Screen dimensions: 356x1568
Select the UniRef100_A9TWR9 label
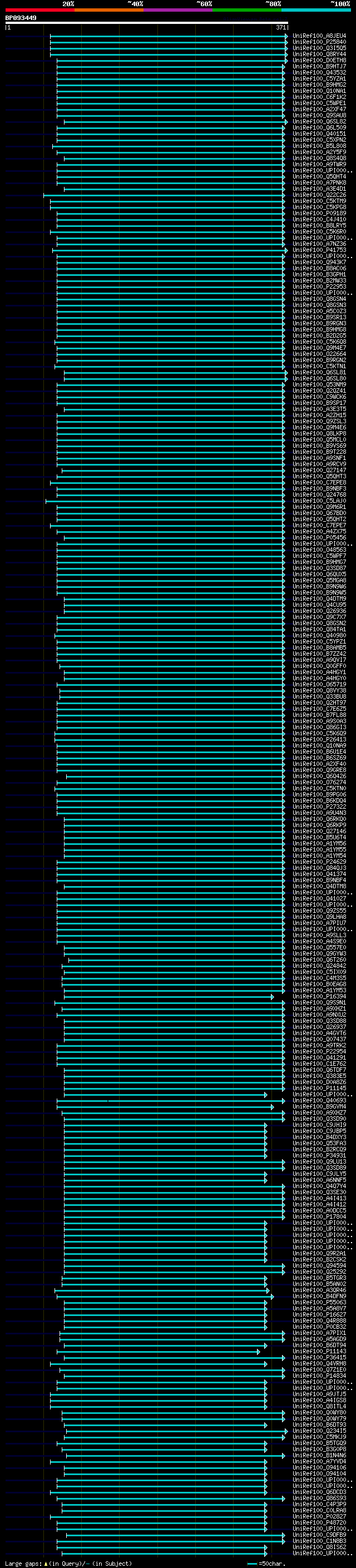click(x=319, y=164)
